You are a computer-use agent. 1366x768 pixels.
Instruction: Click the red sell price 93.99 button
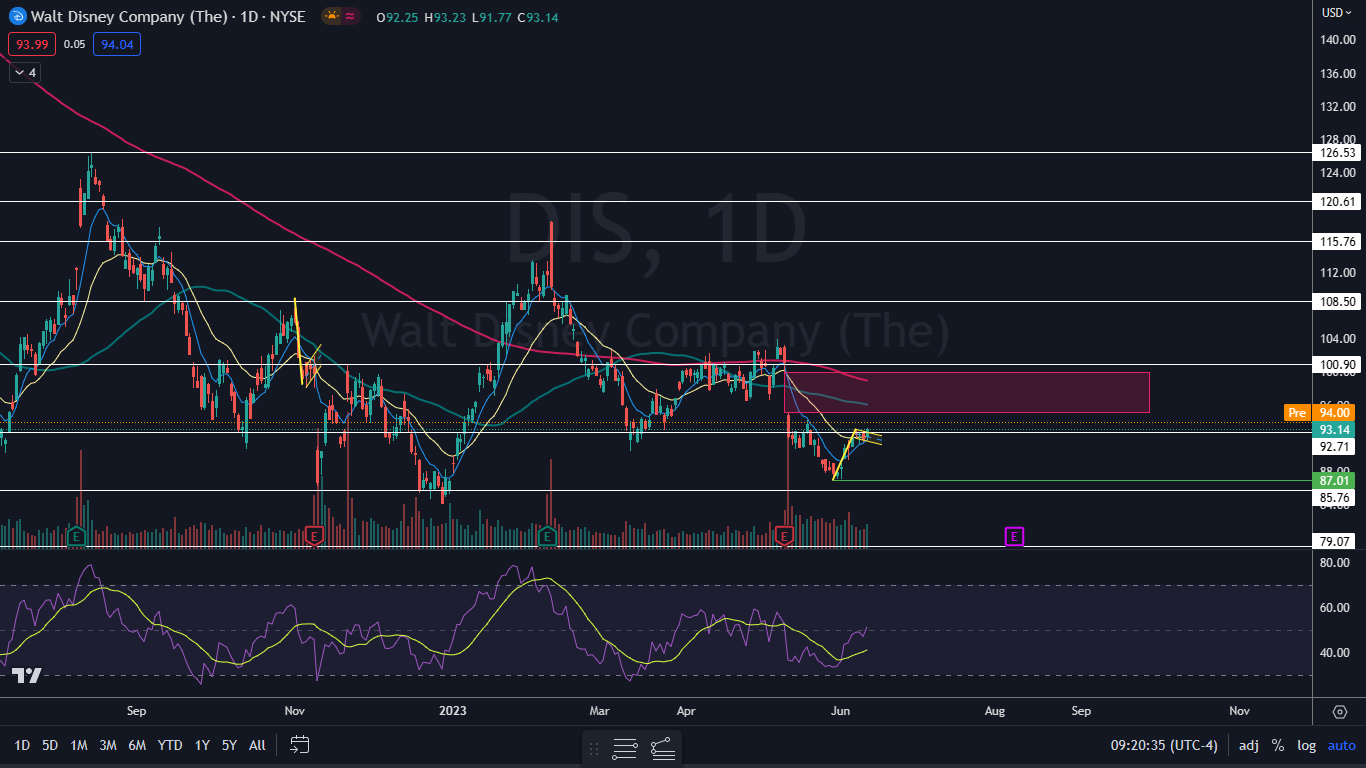click(x=32, y=44)
